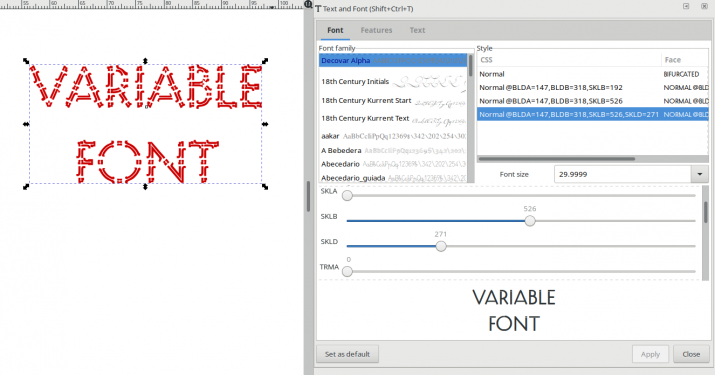Choose 18th Century Kurrent Text font
Viewport: 715px width, 375px height.
pos(393,119)
